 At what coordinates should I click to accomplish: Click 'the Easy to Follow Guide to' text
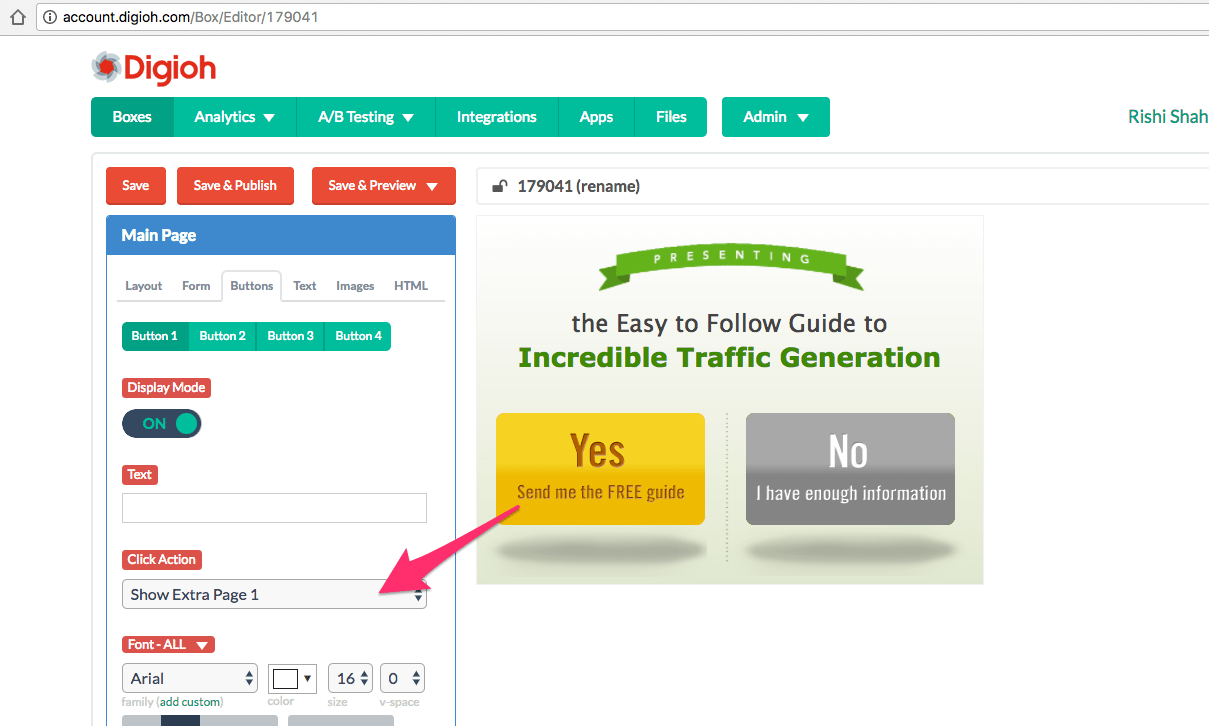point(729,323)
